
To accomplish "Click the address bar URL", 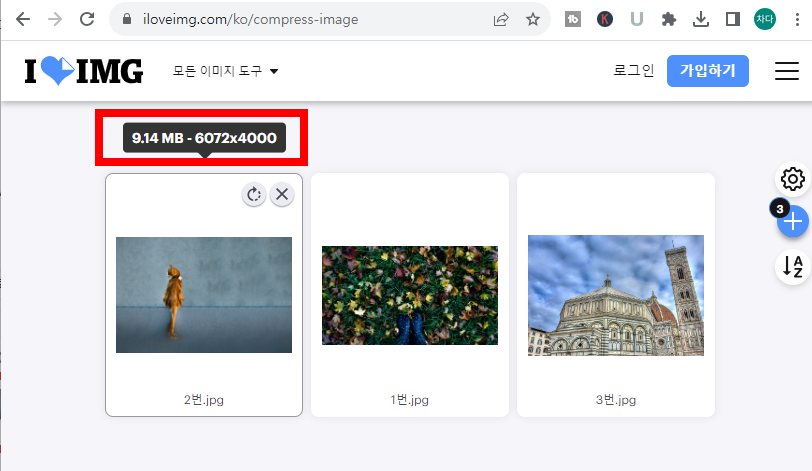I will coord(251,20).
